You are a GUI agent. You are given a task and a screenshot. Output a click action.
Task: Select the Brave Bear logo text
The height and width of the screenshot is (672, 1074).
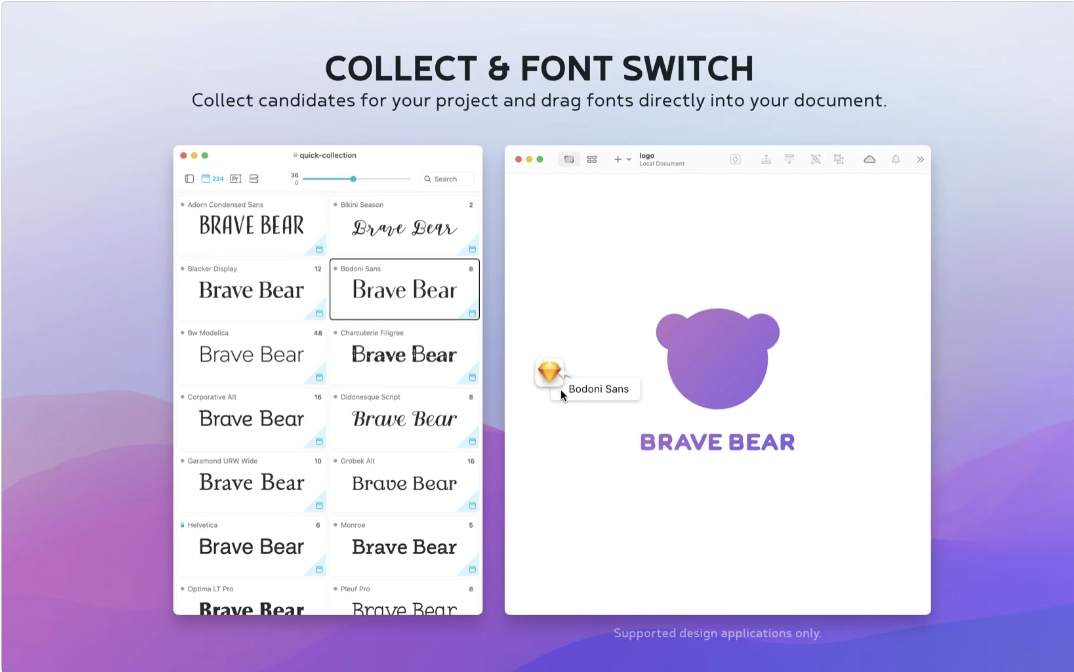pyautogui.click(x=717, y=442)
